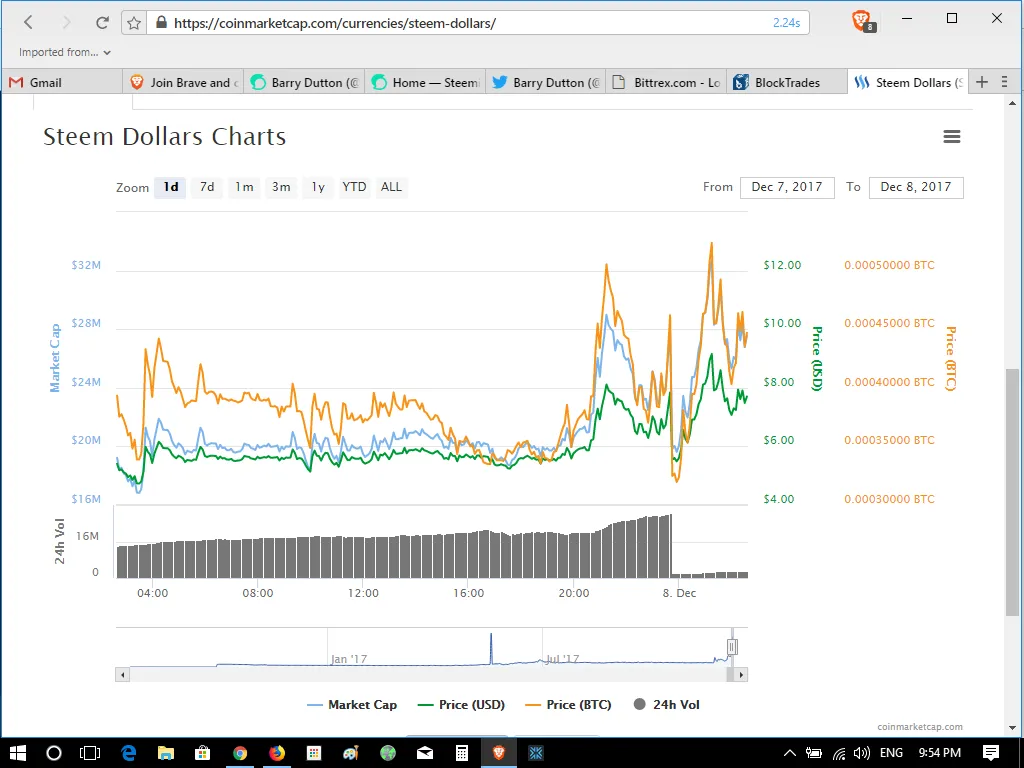
Task: Set chart zoom to 1m
Action: (244, 187)
